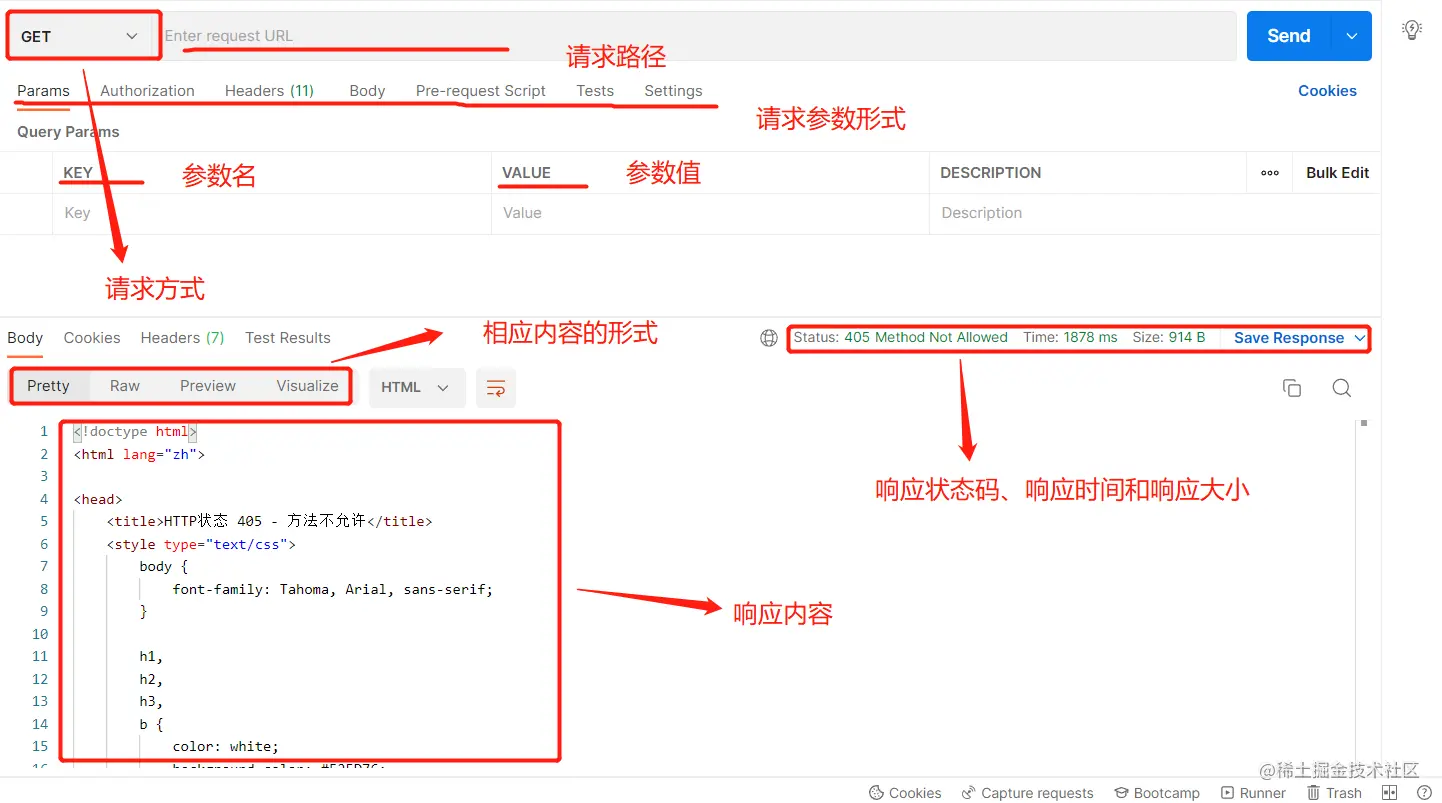Launch the Collection Runner from status bar
Screen dimensions: 1442x803
click(1252, 792)
